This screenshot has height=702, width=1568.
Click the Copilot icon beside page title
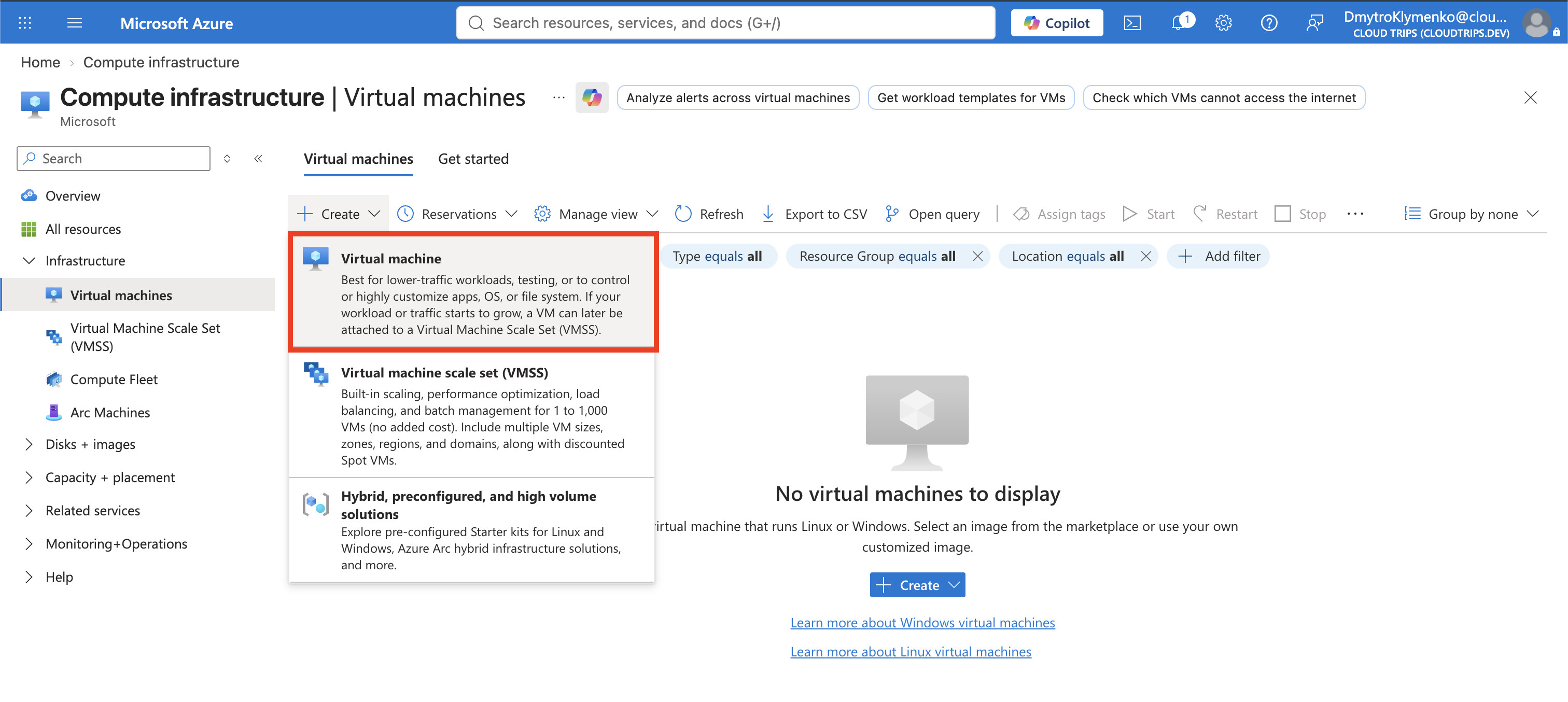592,97
